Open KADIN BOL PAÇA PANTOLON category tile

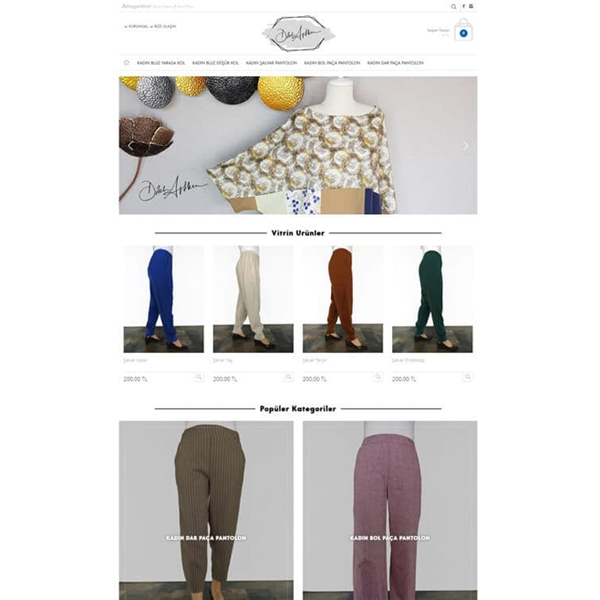(390, 510)
